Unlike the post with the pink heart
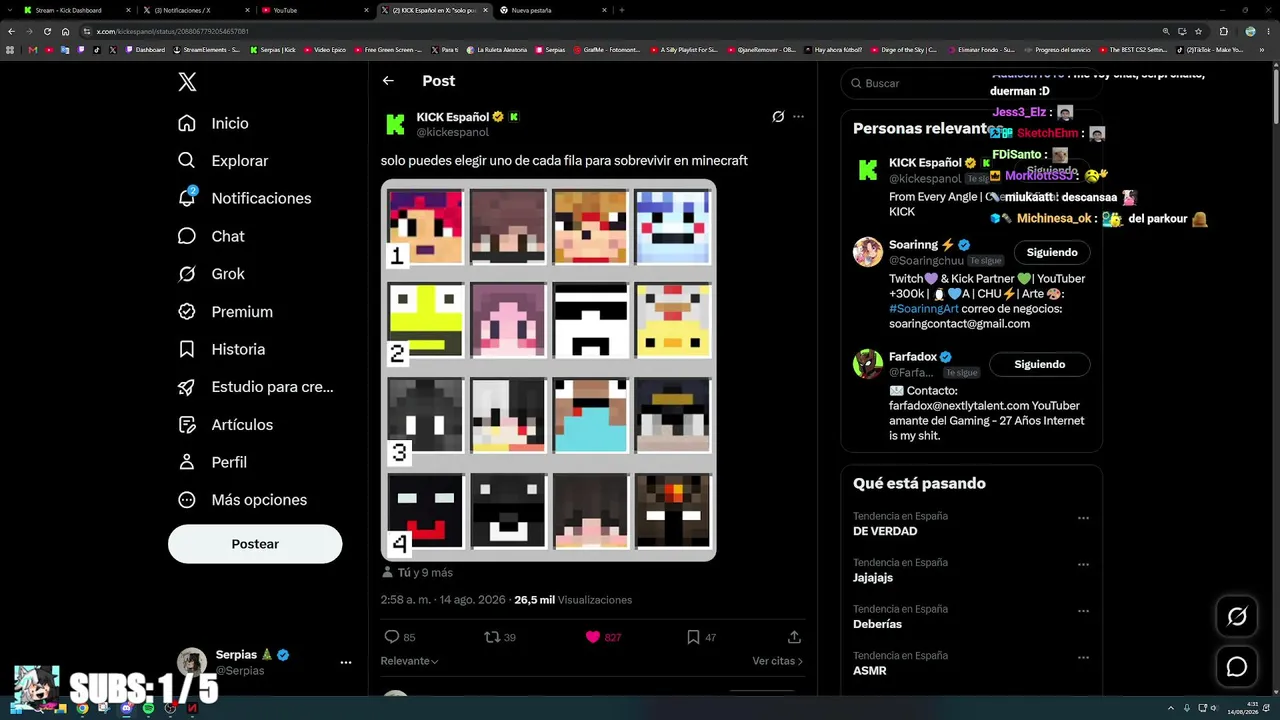The height and width of the screenshot is (720, 1280). coord(593,637)
